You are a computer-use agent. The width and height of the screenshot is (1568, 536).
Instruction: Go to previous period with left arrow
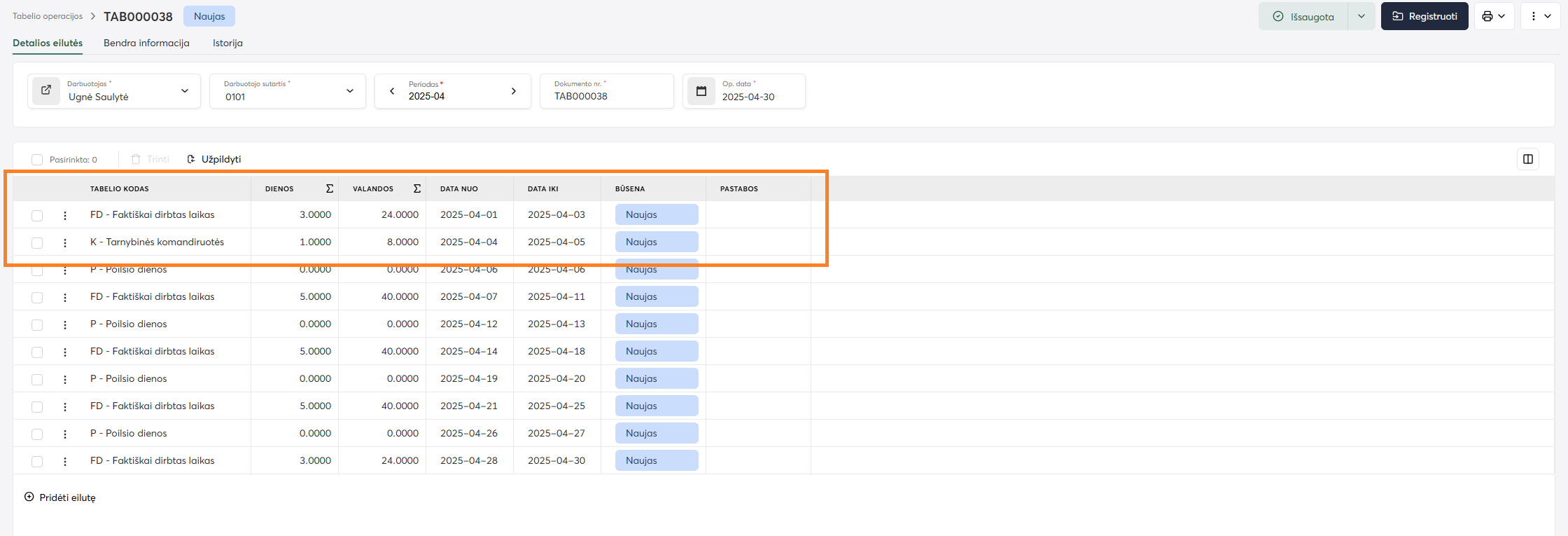(392, 91)
